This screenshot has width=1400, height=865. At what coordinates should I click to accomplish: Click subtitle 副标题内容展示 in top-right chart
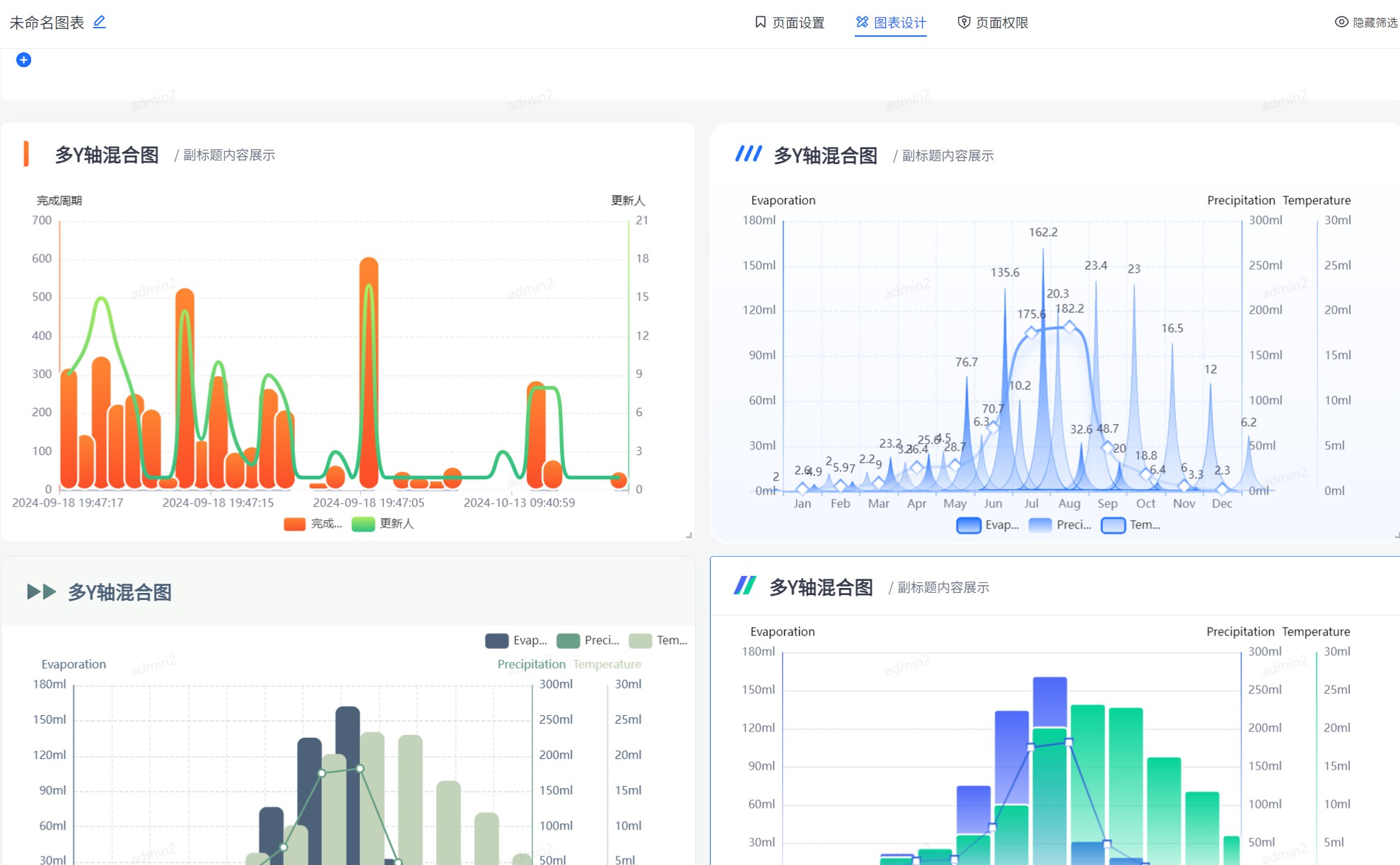tap(947, 155)
